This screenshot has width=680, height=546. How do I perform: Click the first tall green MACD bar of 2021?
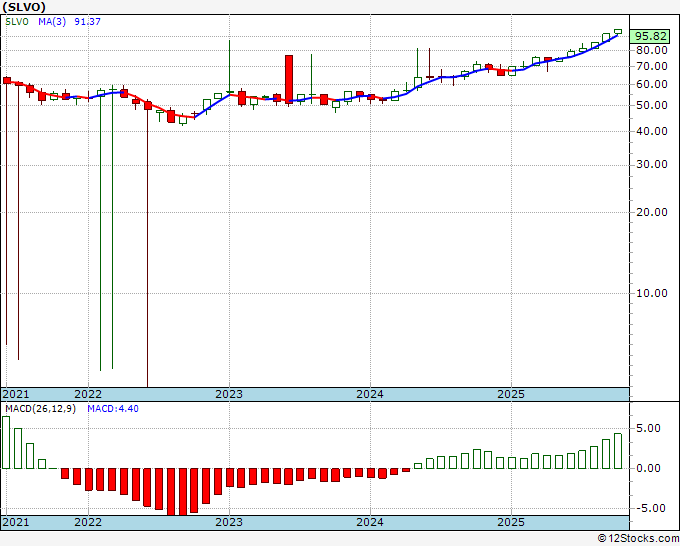click(x=6, y=442)
